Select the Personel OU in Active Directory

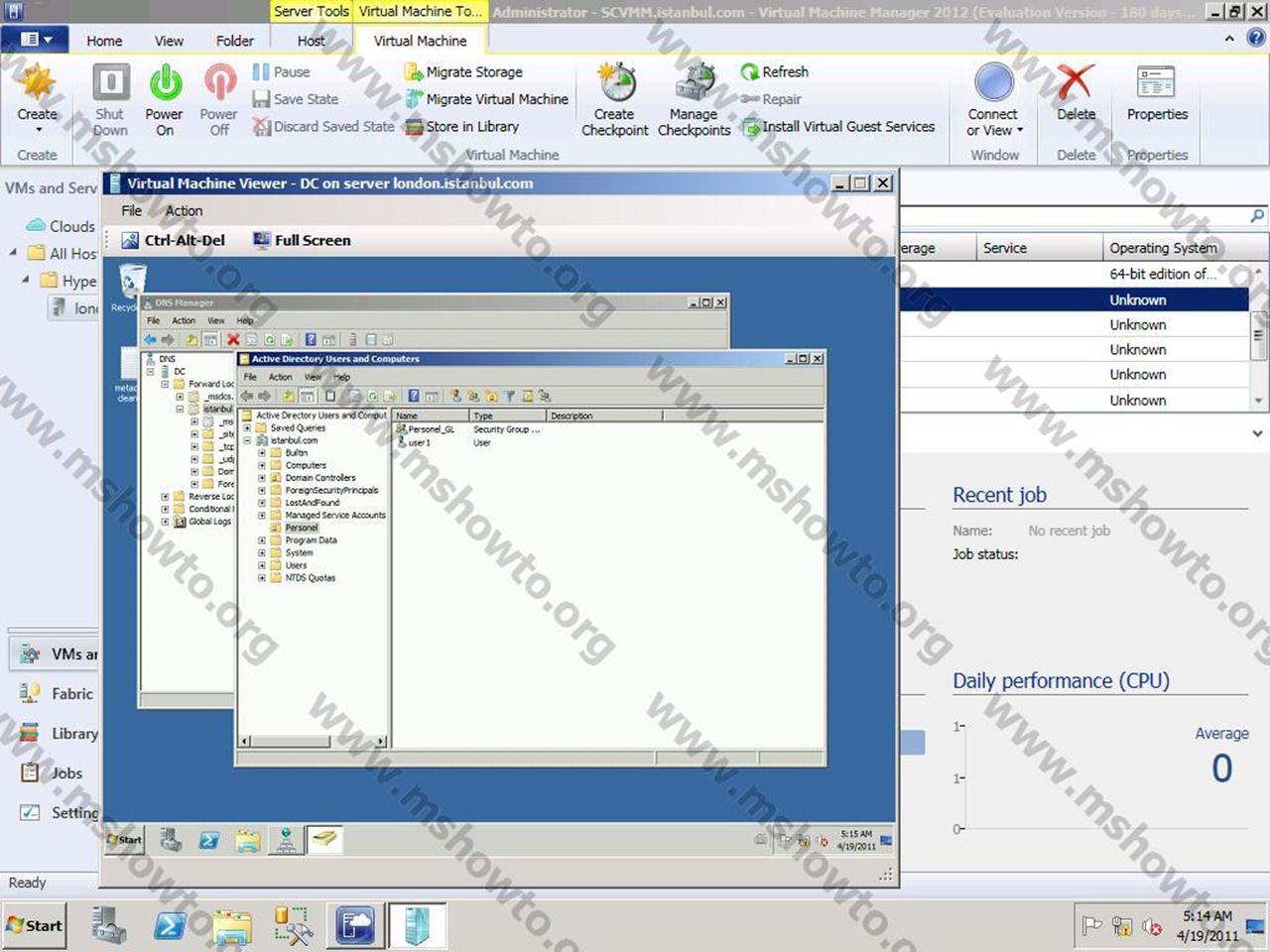(x=302, y=528)
